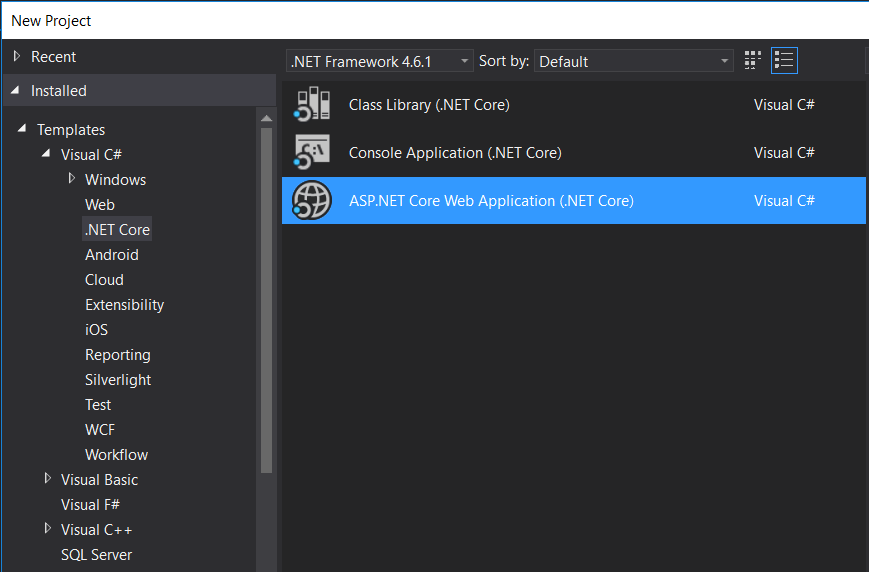Click the template tree scrollbar thumb
The image size is (869, 572).
click(x=267, y=300)
